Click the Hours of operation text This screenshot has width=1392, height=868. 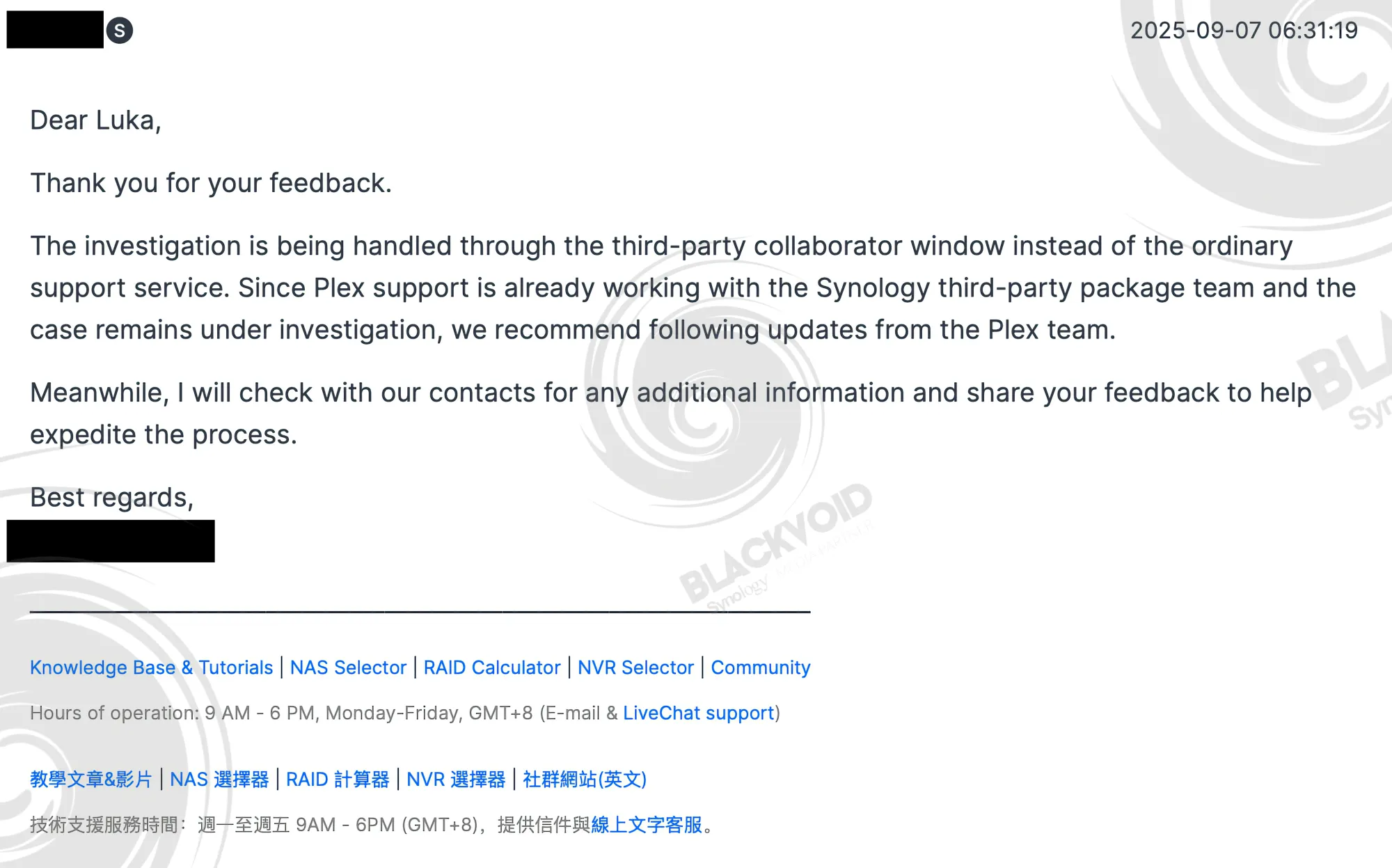click(405, 713)
